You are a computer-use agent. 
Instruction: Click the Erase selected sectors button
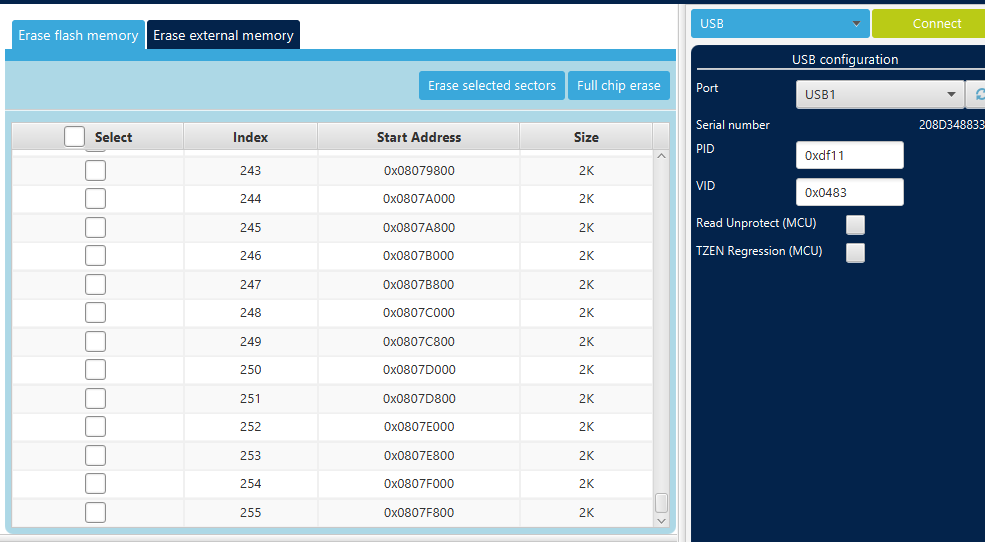click(x=492, y=85)
